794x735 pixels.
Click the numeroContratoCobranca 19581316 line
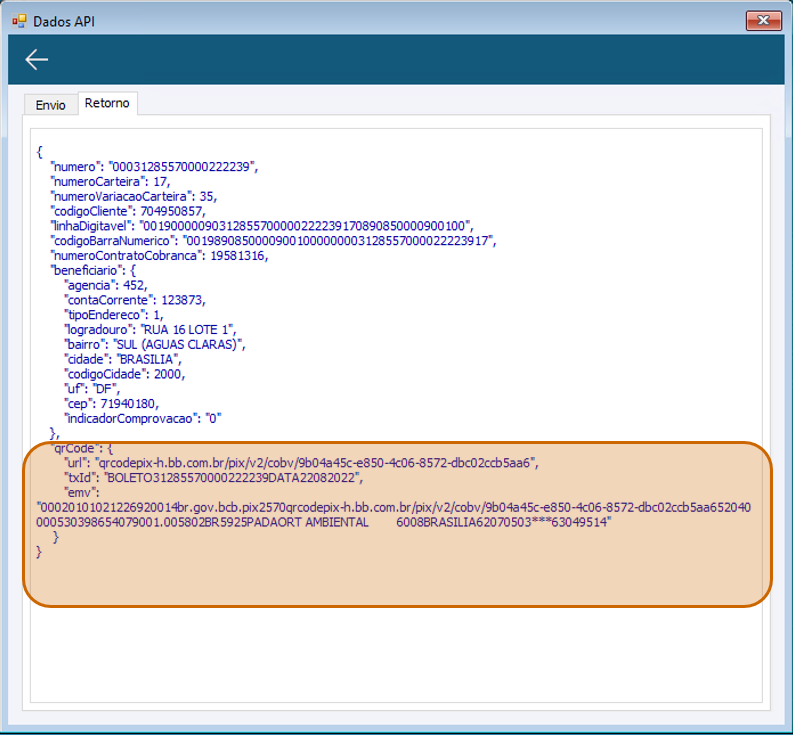click(x=158, y=255)
